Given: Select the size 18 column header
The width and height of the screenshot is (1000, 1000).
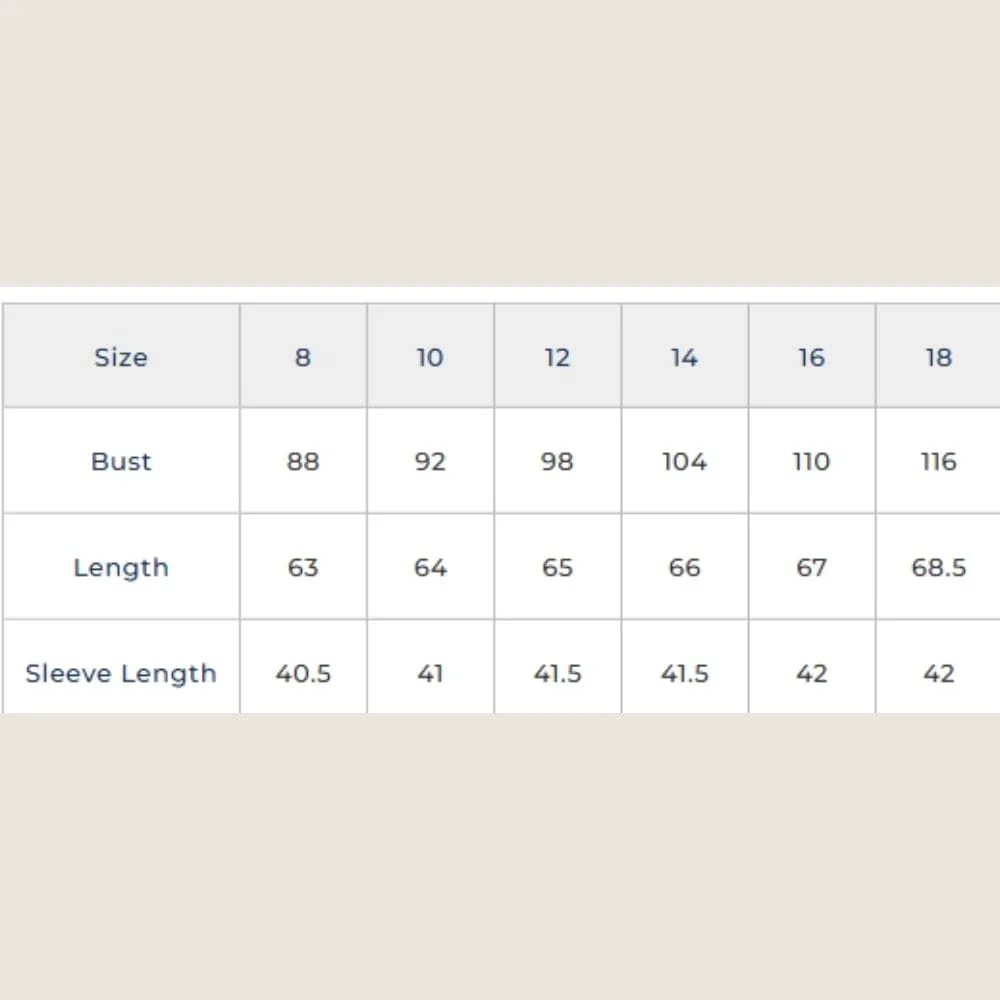Looking at the screenshot, I should coord(938,356).
